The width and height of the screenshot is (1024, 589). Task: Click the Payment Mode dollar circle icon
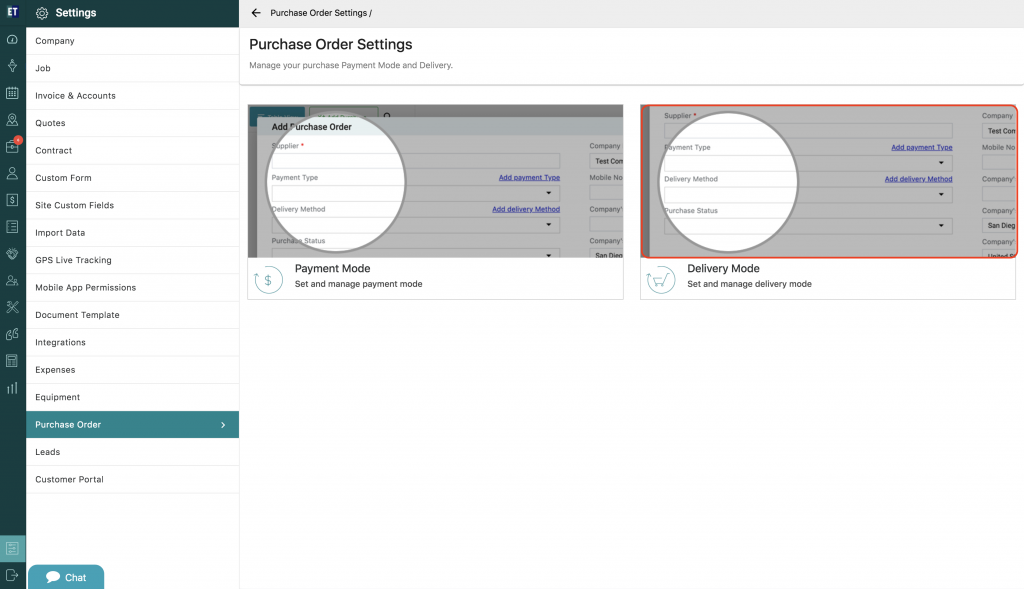click(x=268, y=280)
